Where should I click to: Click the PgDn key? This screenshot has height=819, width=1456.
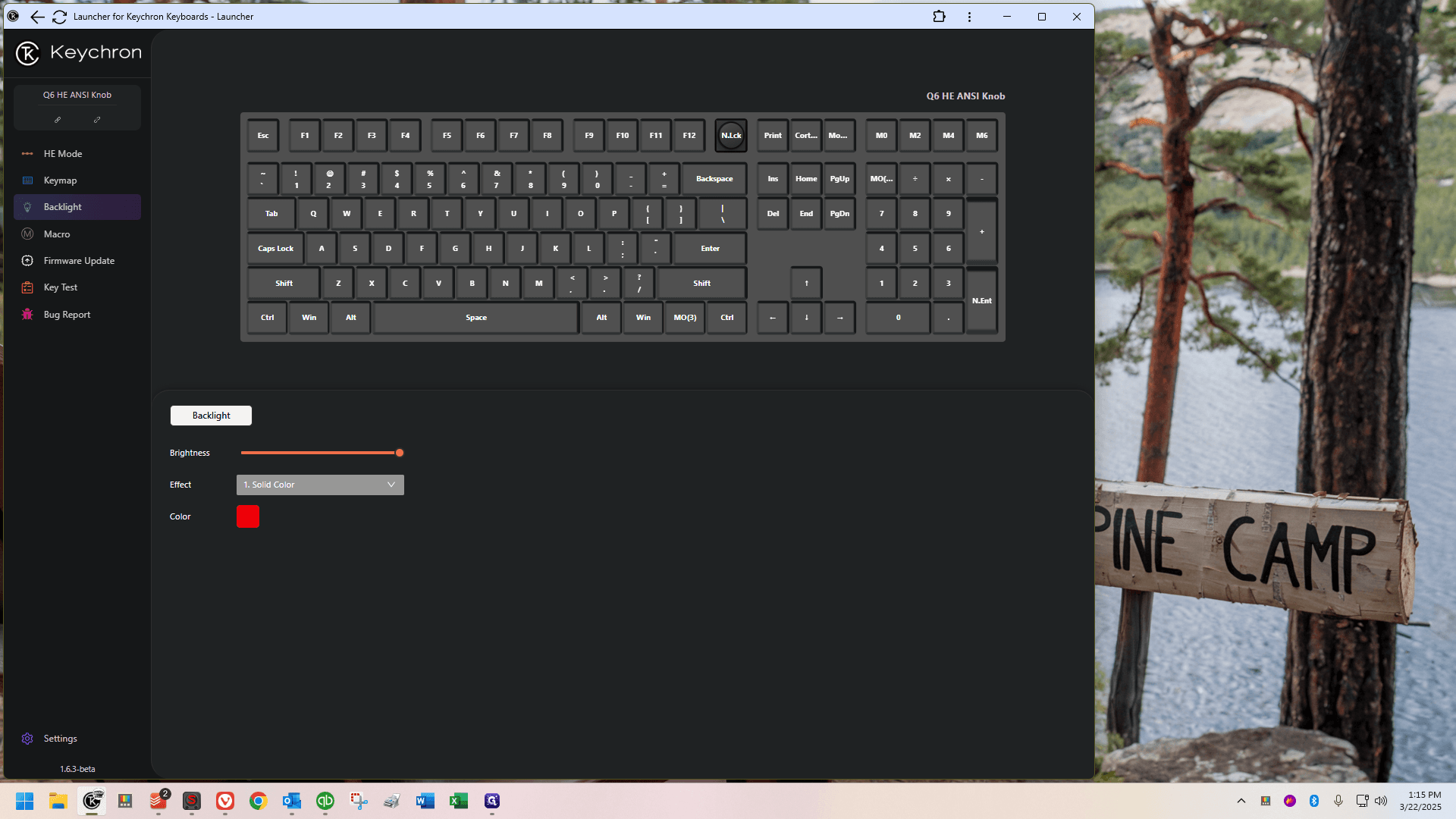click(x=839, y=214)
